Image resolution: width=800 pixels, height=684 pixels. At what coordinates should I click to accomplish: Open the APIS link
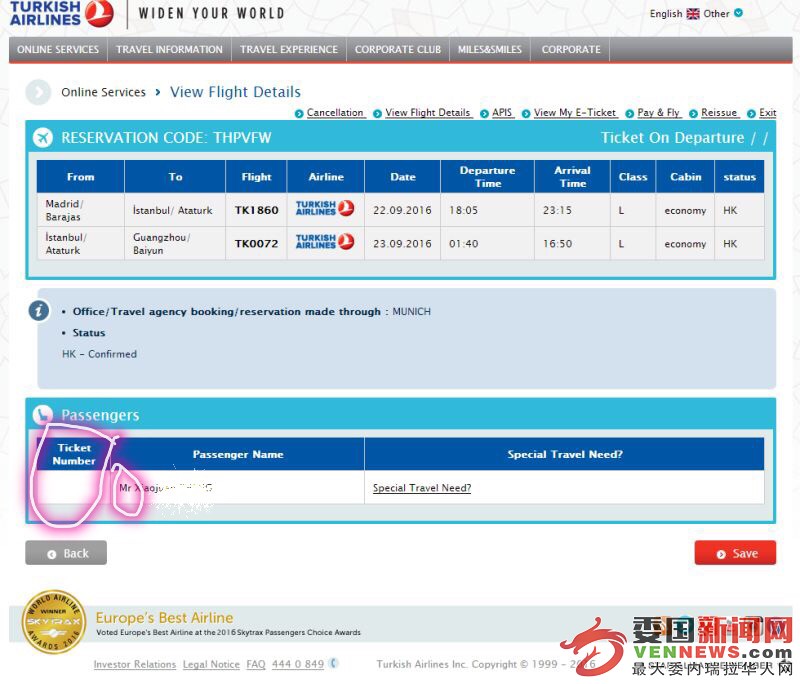tap(502, 113)
